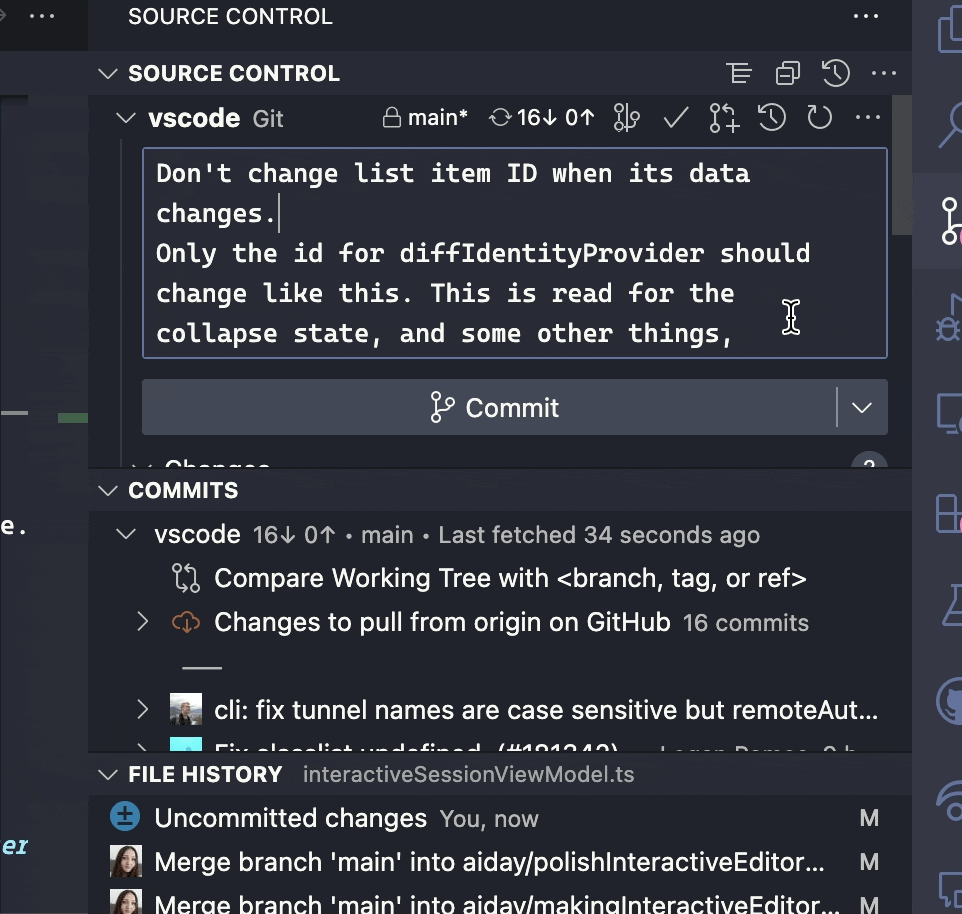
Task: Open the Commit button's dropdown arrow
Action: [x=862, y=407]
